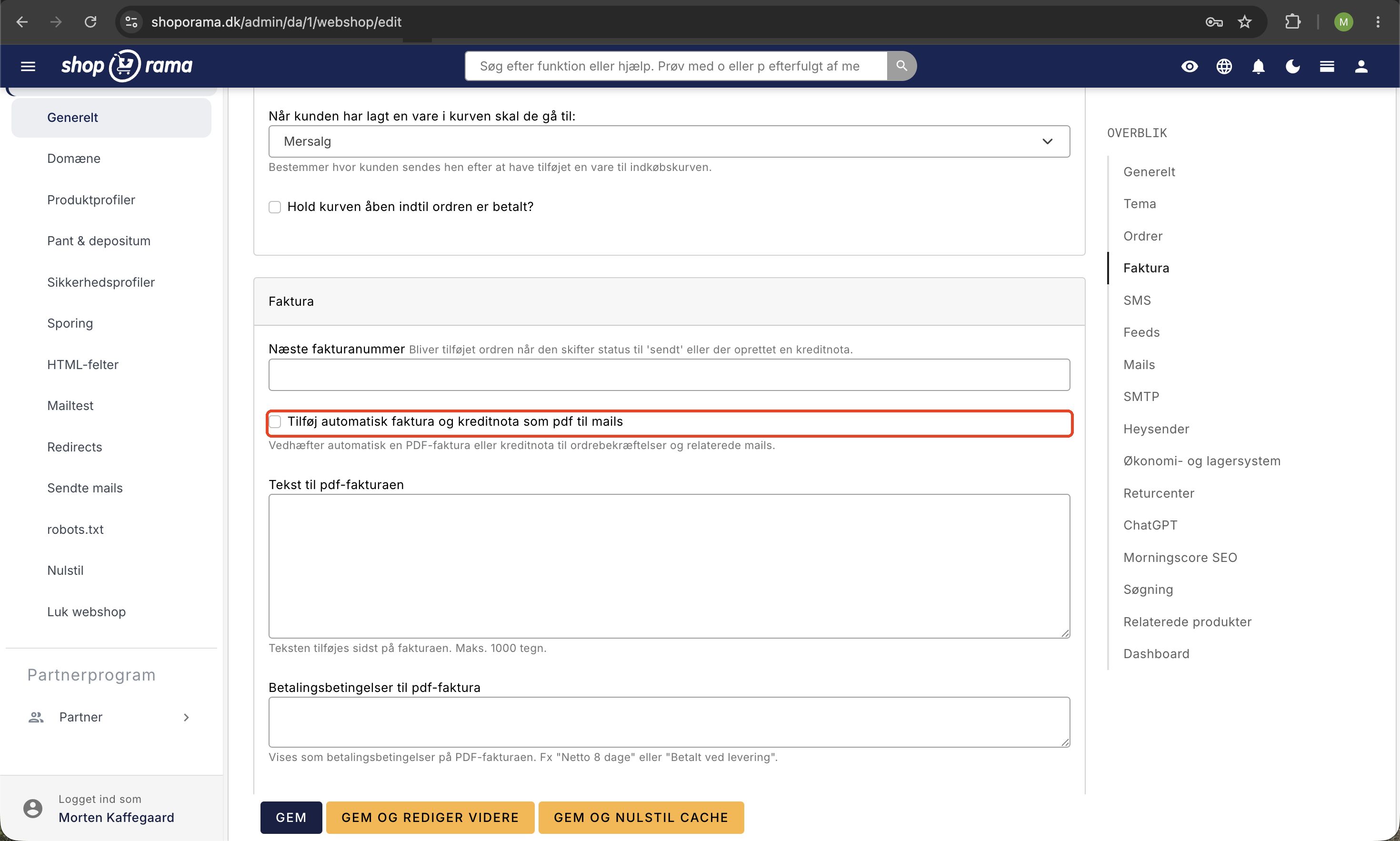
Task: Click the stacked lines icon in header
Action: pyautogui.click(x=1327, y=66)
